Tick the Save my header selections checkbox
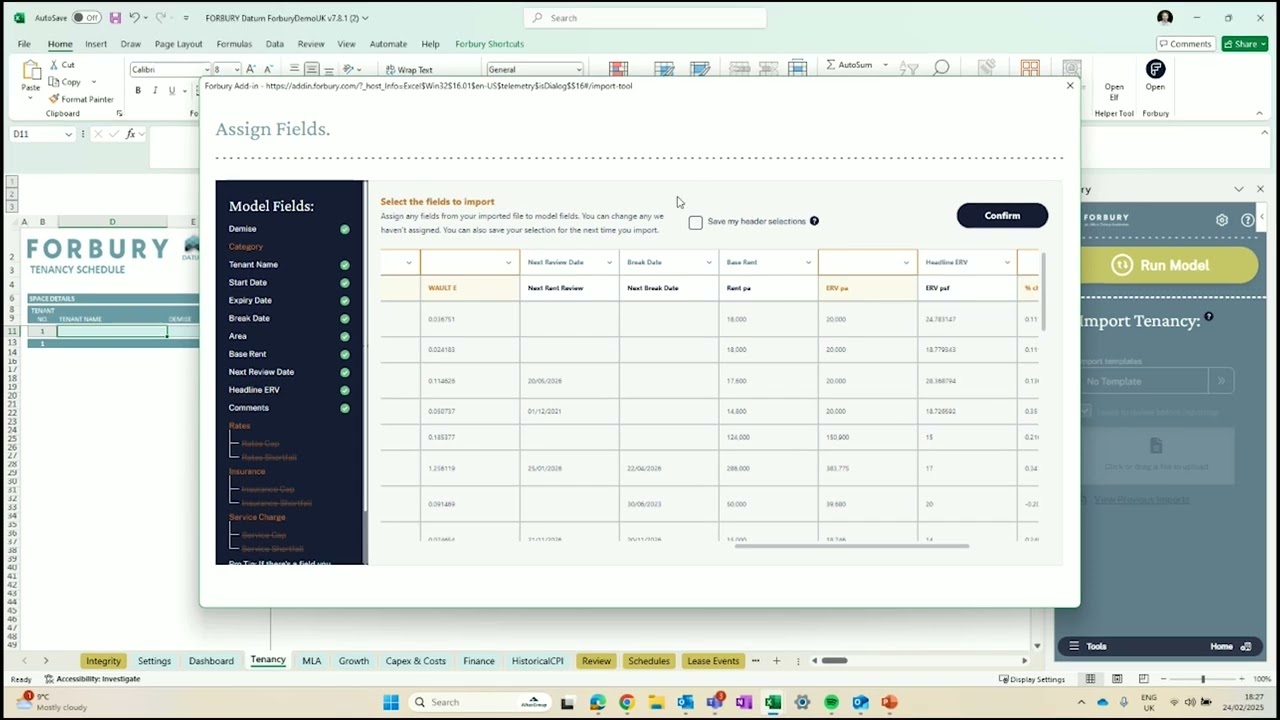This screenshot has width=1280, height=720. [695, 222]
